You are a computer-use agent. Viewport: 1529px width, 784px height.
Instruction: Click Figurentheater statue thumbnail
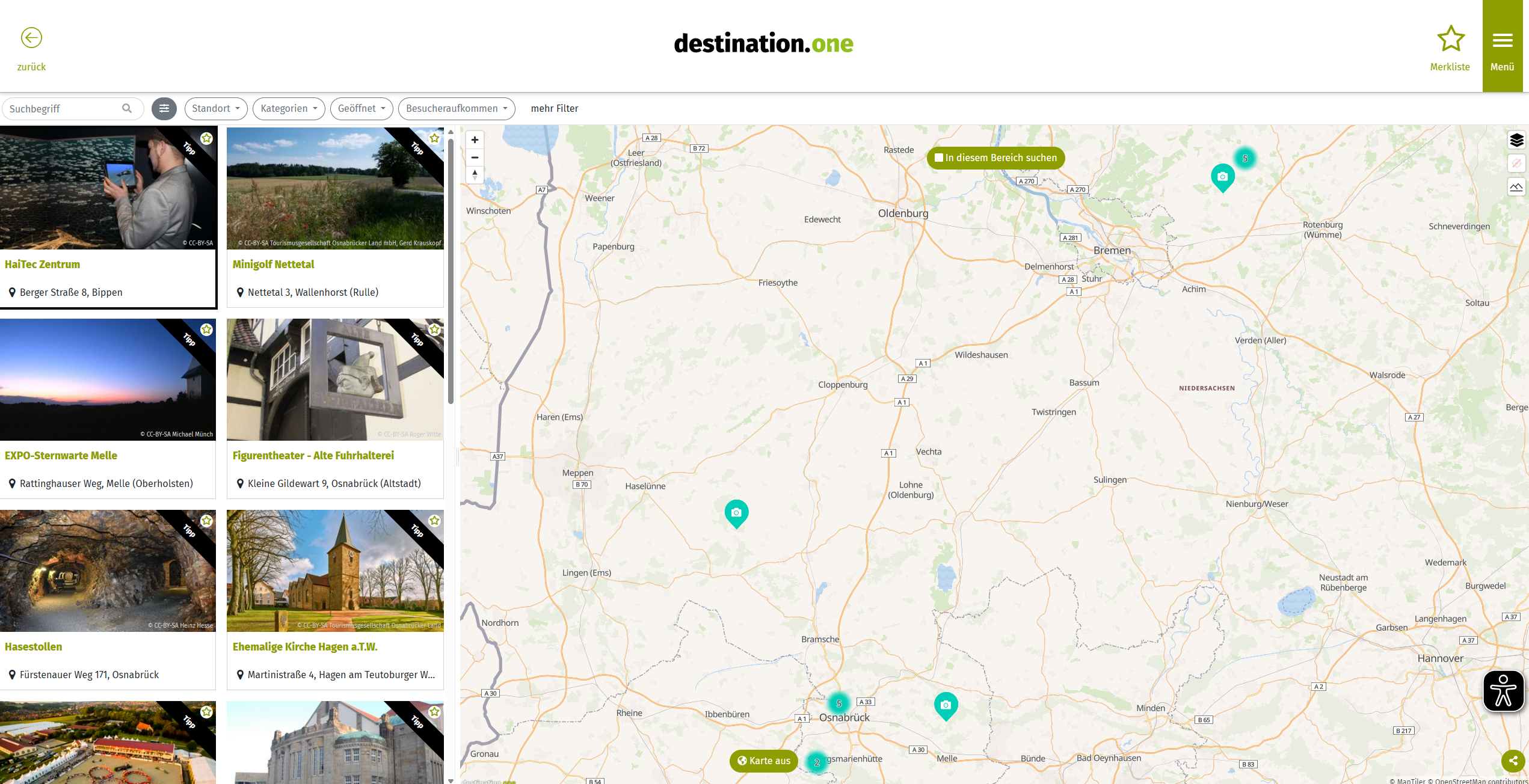click(335, 379)
